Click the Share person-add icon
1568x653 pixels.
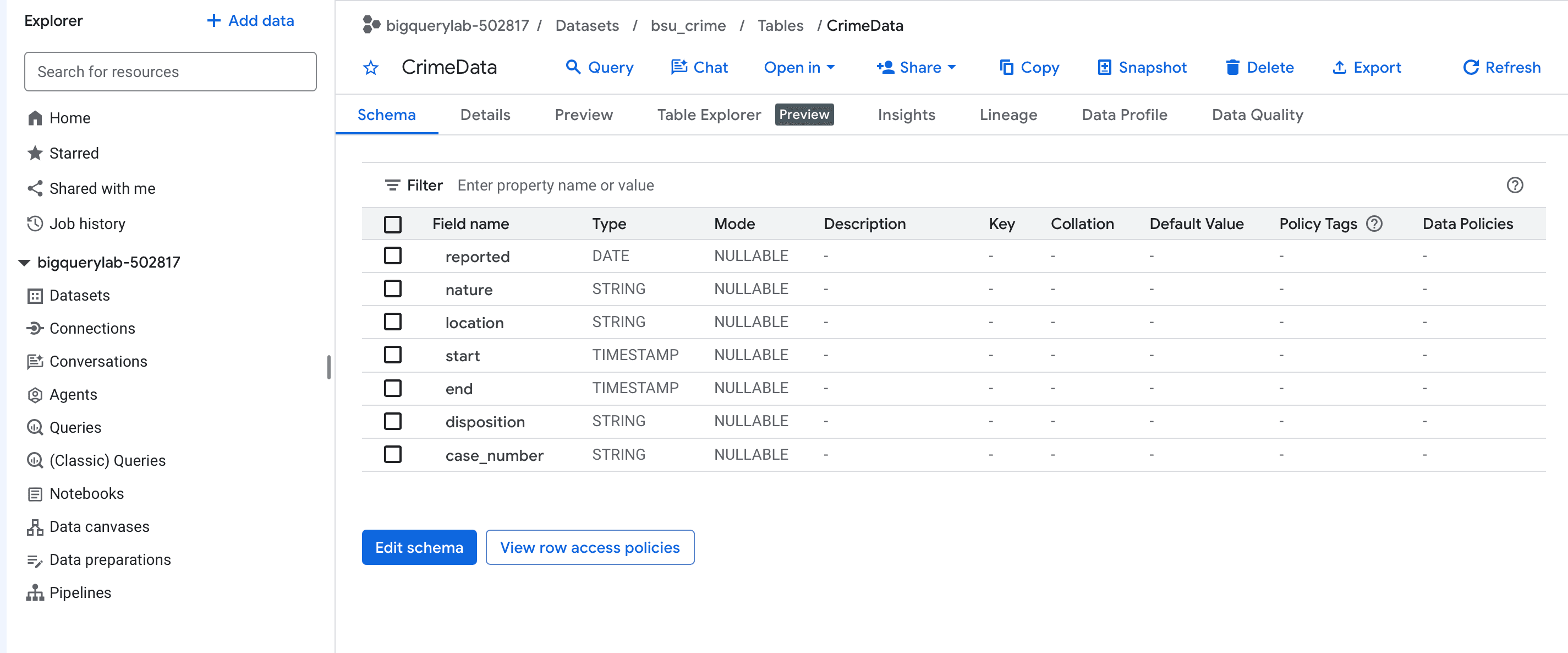point(886,67)
